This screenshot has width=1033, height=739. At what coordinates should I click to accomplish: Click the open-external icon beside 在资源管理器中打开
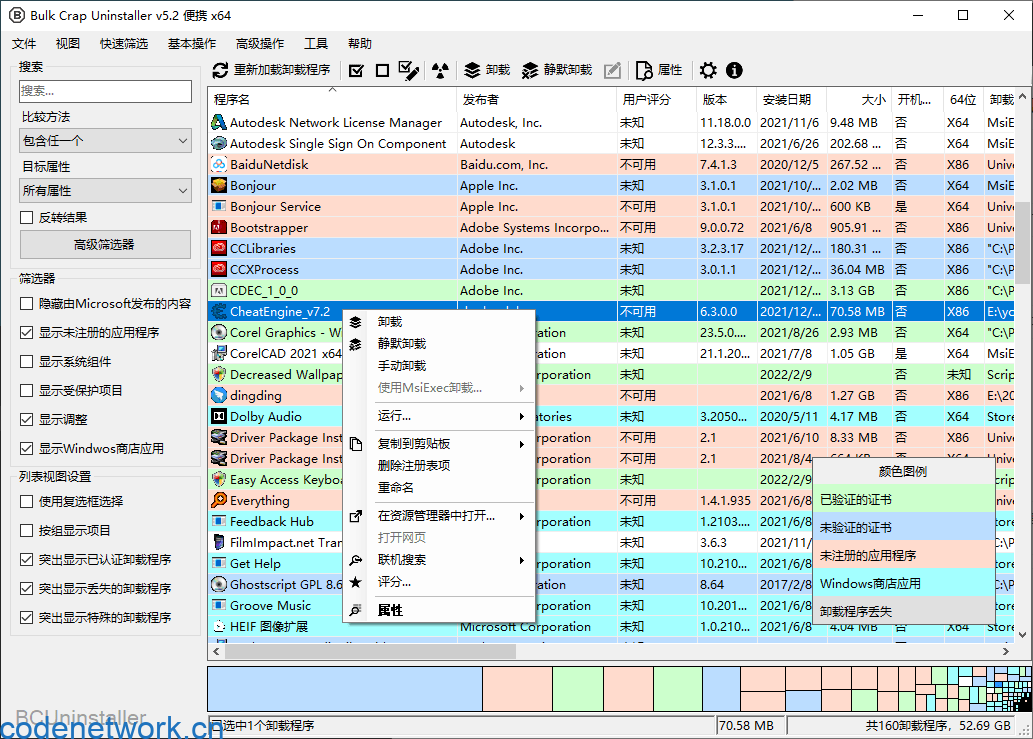click(356, 516)
